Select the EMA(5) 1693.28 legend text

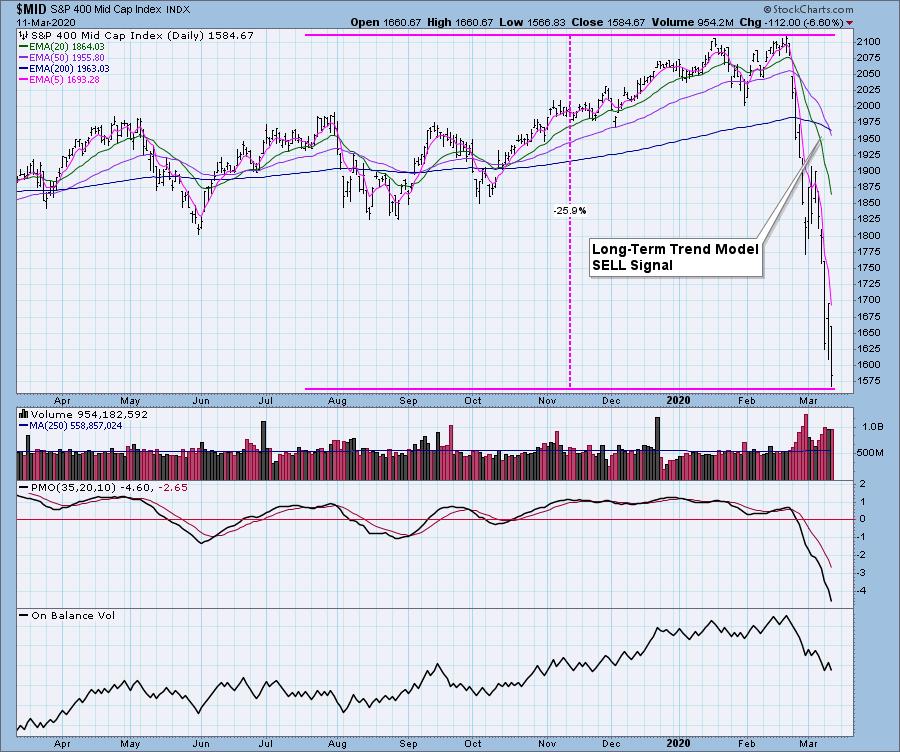coord(65,80)
